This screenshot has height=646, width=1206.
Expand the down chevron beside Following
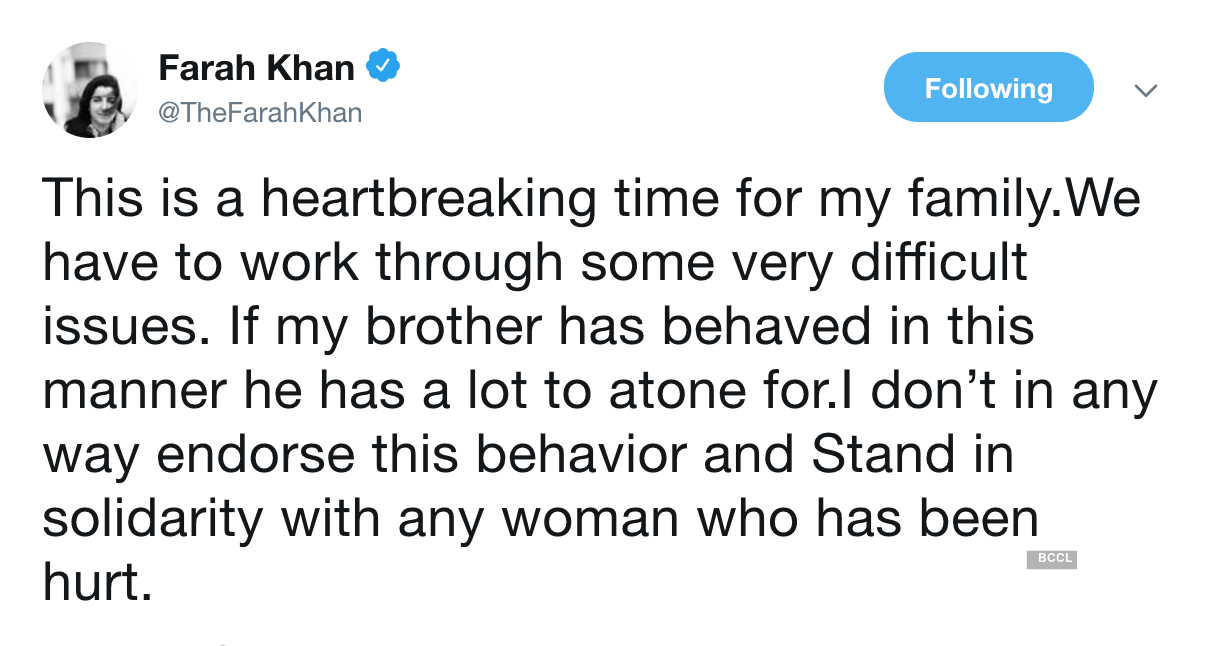coord(1146,90)
